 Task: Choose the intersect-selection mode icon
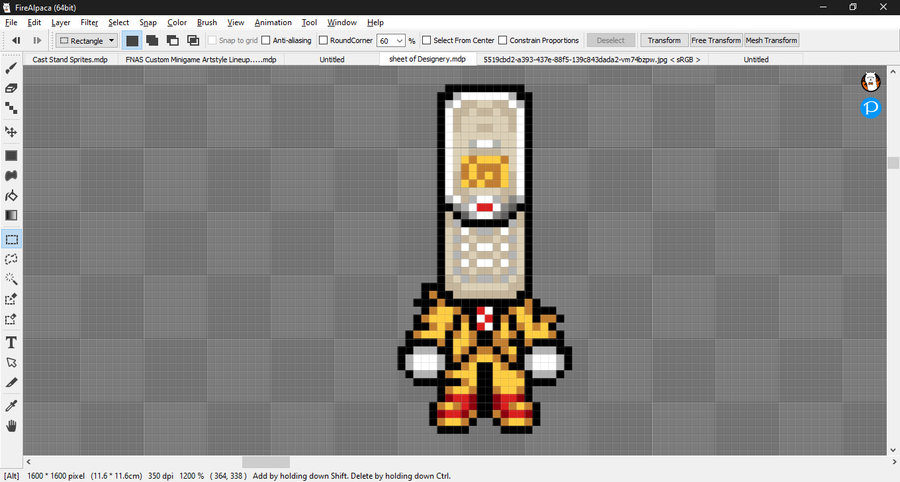(193, 40)
